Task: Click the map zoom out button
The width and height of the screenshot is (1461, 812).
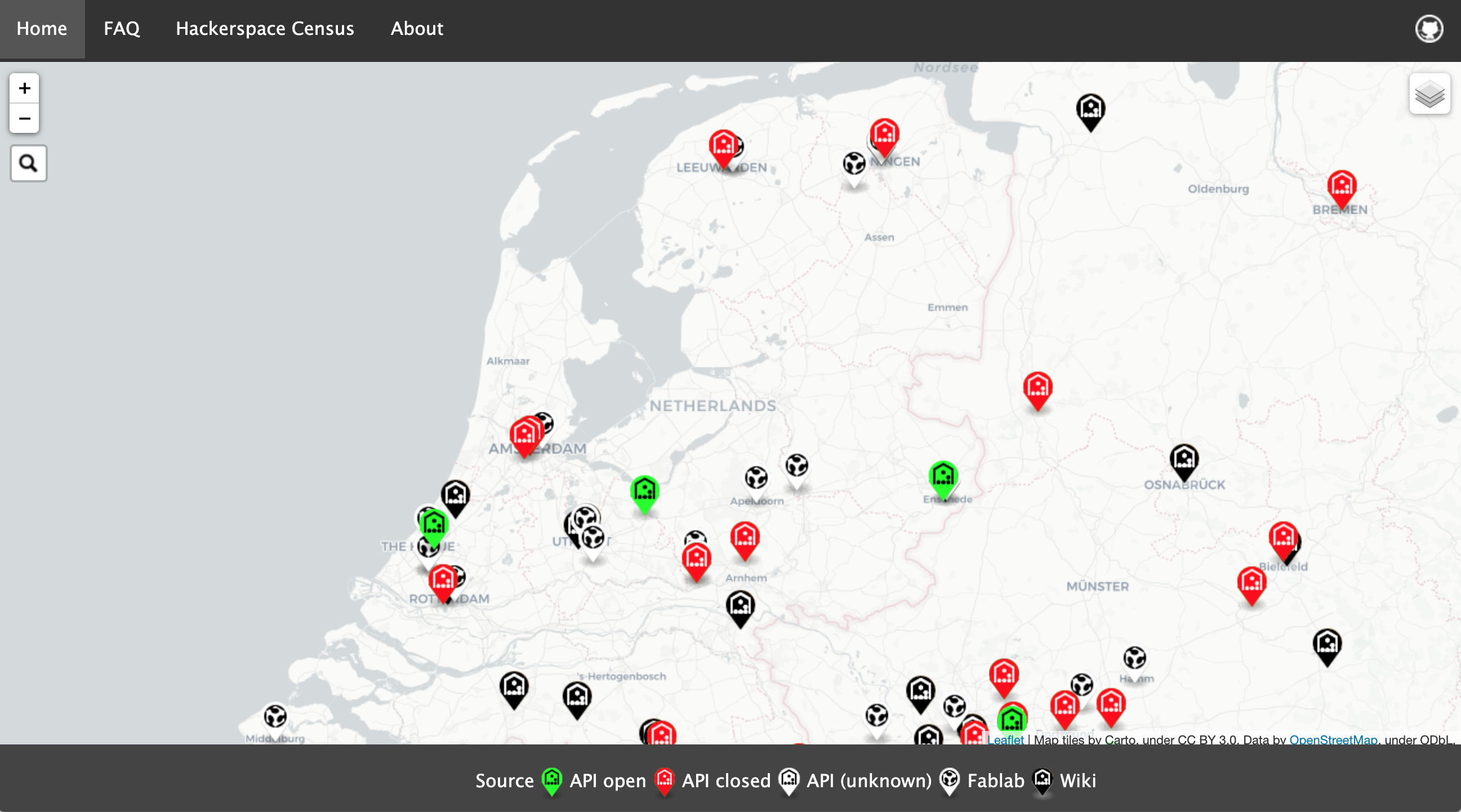Action: click(x=24, y=118)
